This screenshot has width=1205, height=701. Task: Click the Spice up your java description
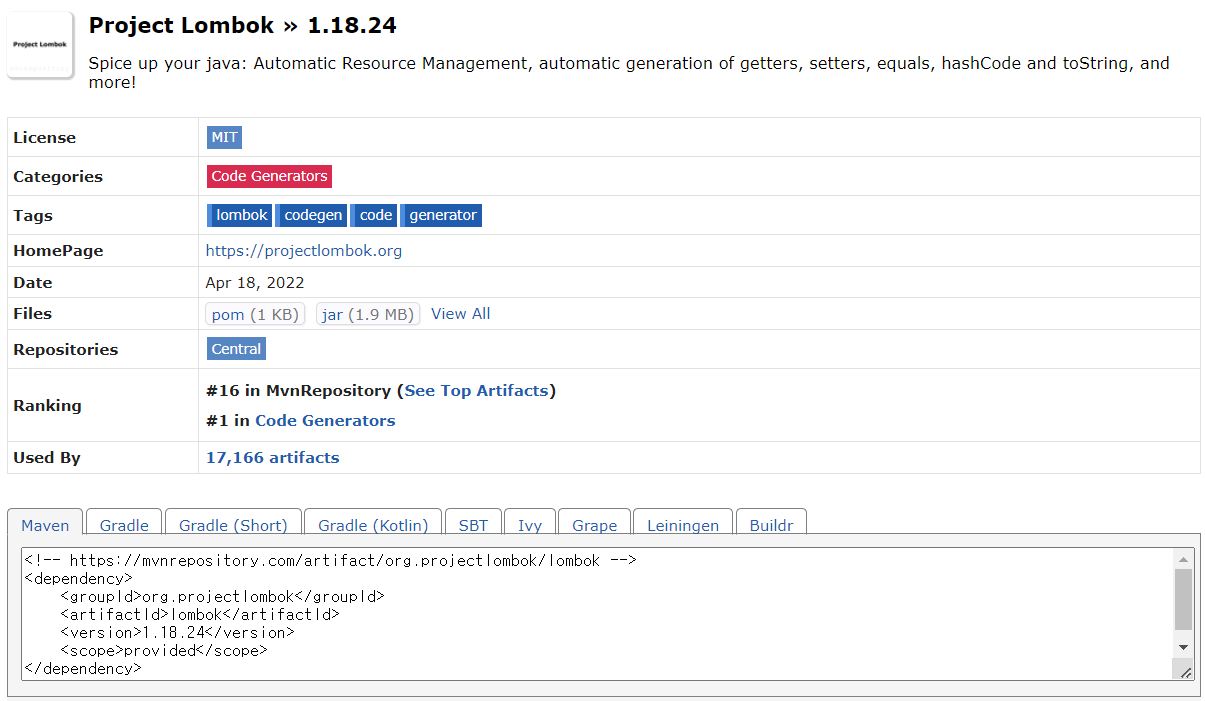tap(629, 73)
